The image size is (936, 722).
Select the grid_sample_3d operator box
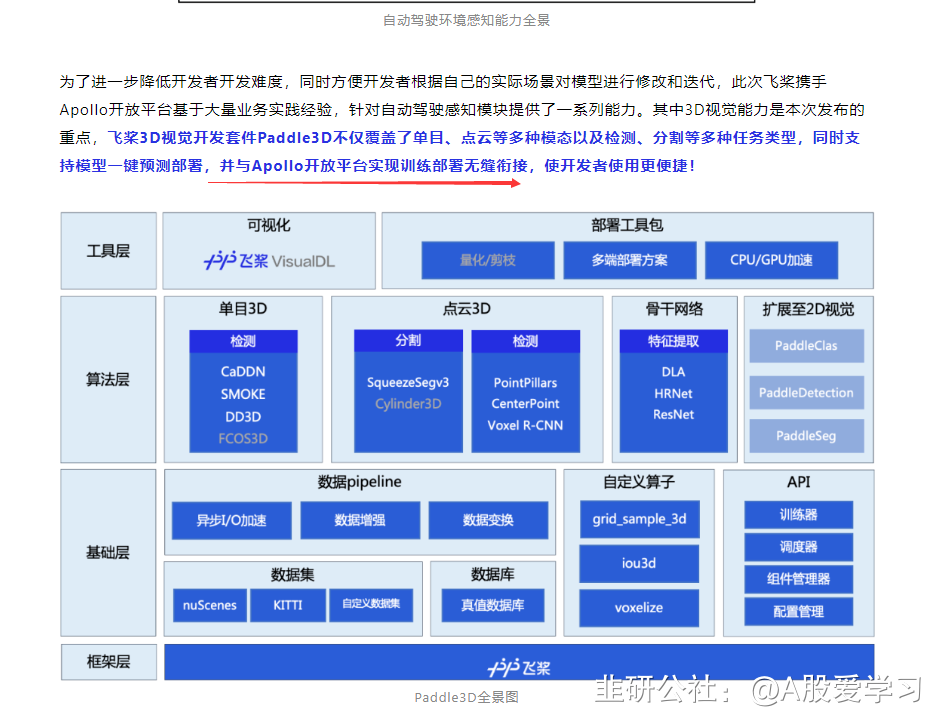(x=639, y=519)
